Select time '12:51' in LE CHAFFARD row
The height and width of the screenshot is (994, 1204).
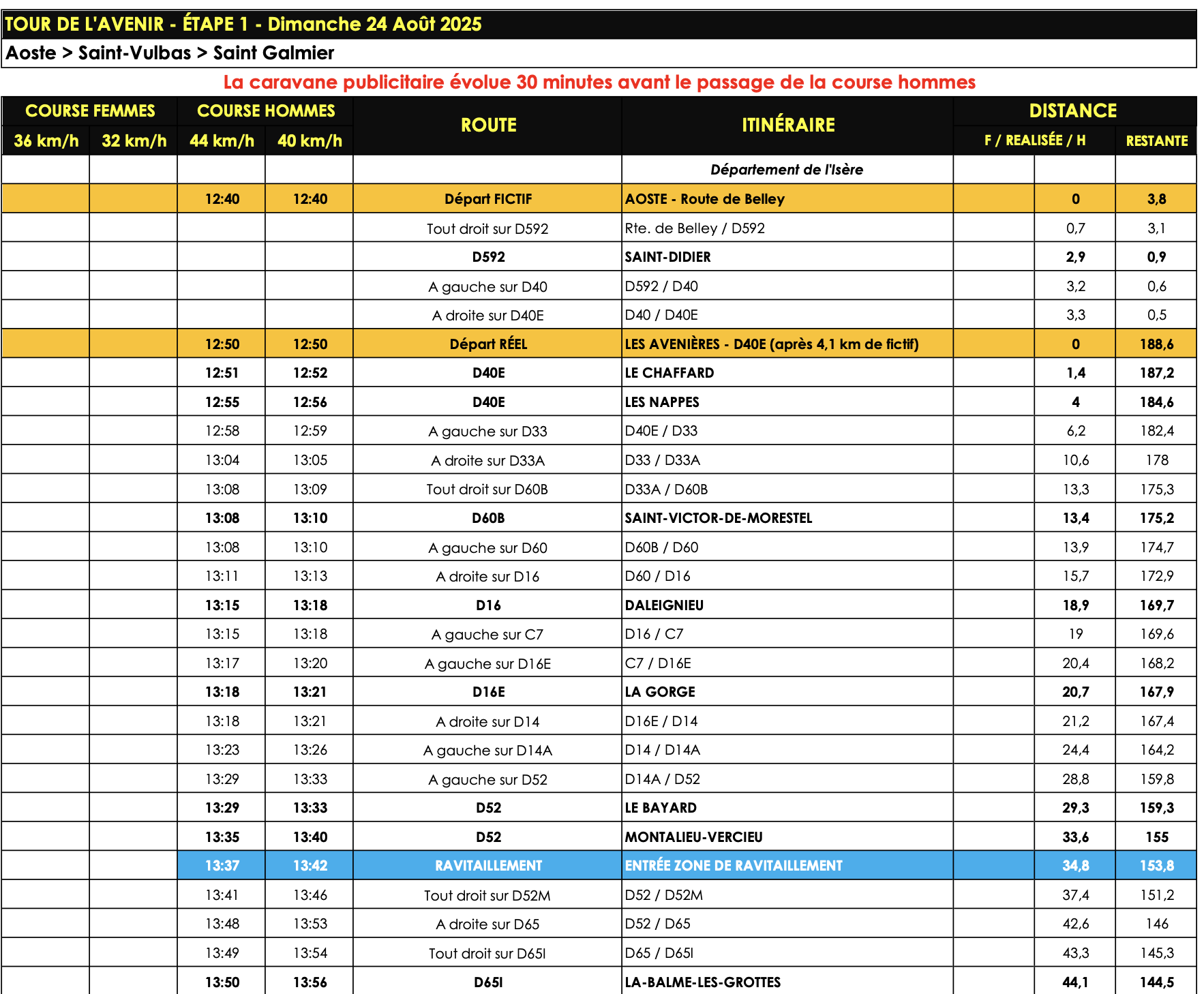[222, 373]
